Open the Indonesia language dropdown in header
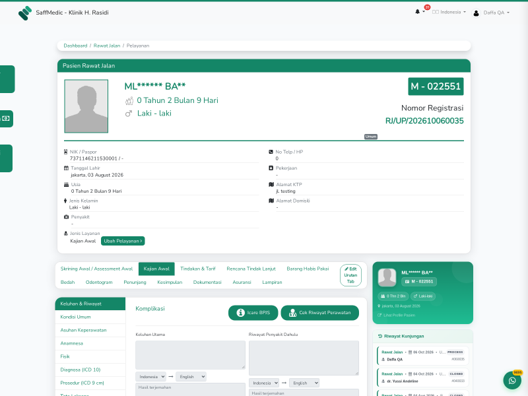 [x=449, y=12]
